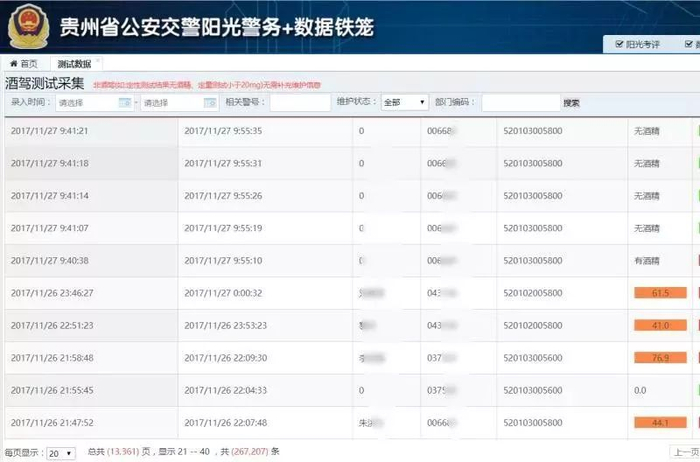The height and width of the screenshot is (462, 700).
Task: Click the 搜索 search button
Action: point(571,103)
